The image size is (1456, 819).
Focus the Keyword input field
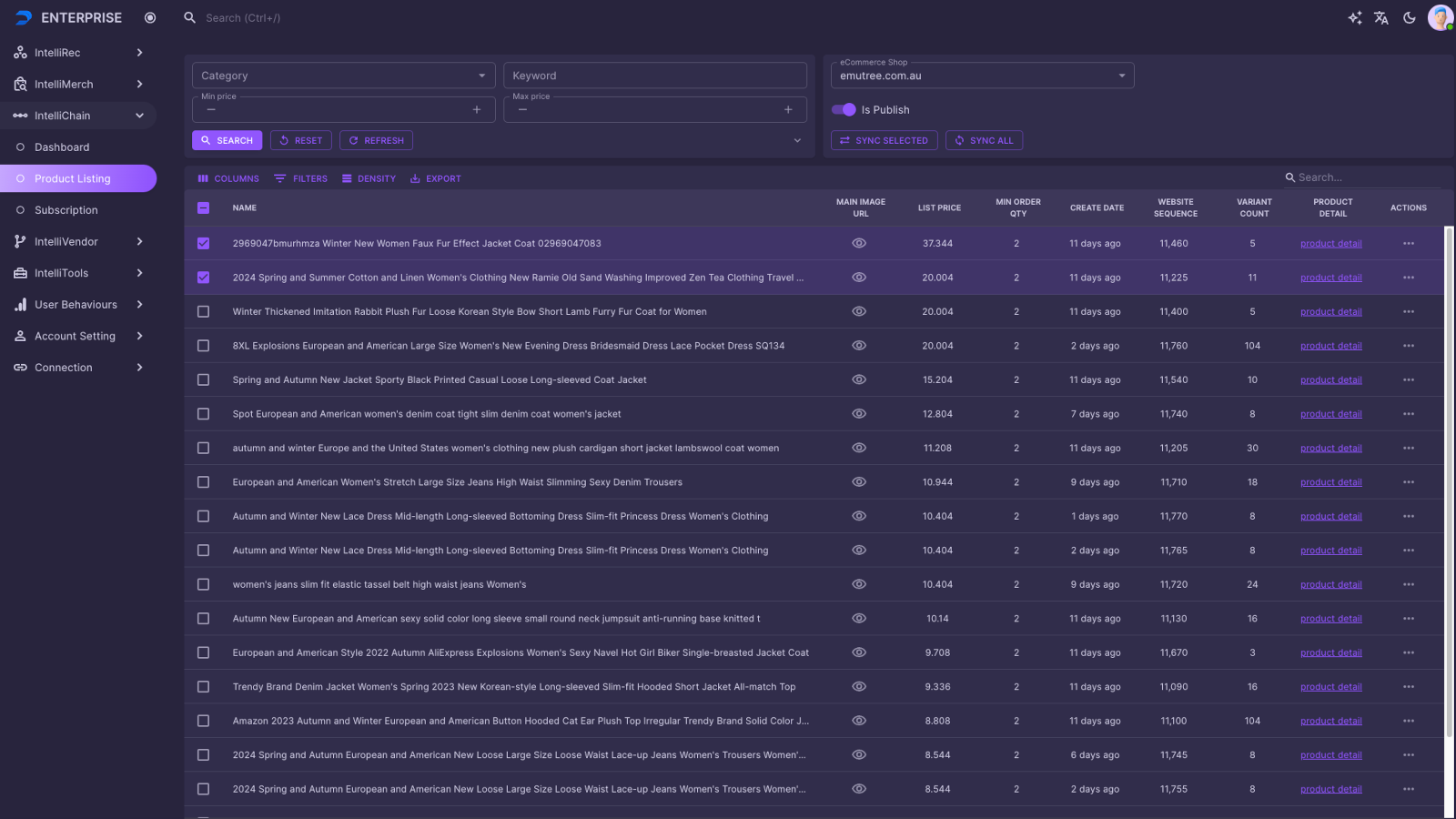[x=655, y=76]
